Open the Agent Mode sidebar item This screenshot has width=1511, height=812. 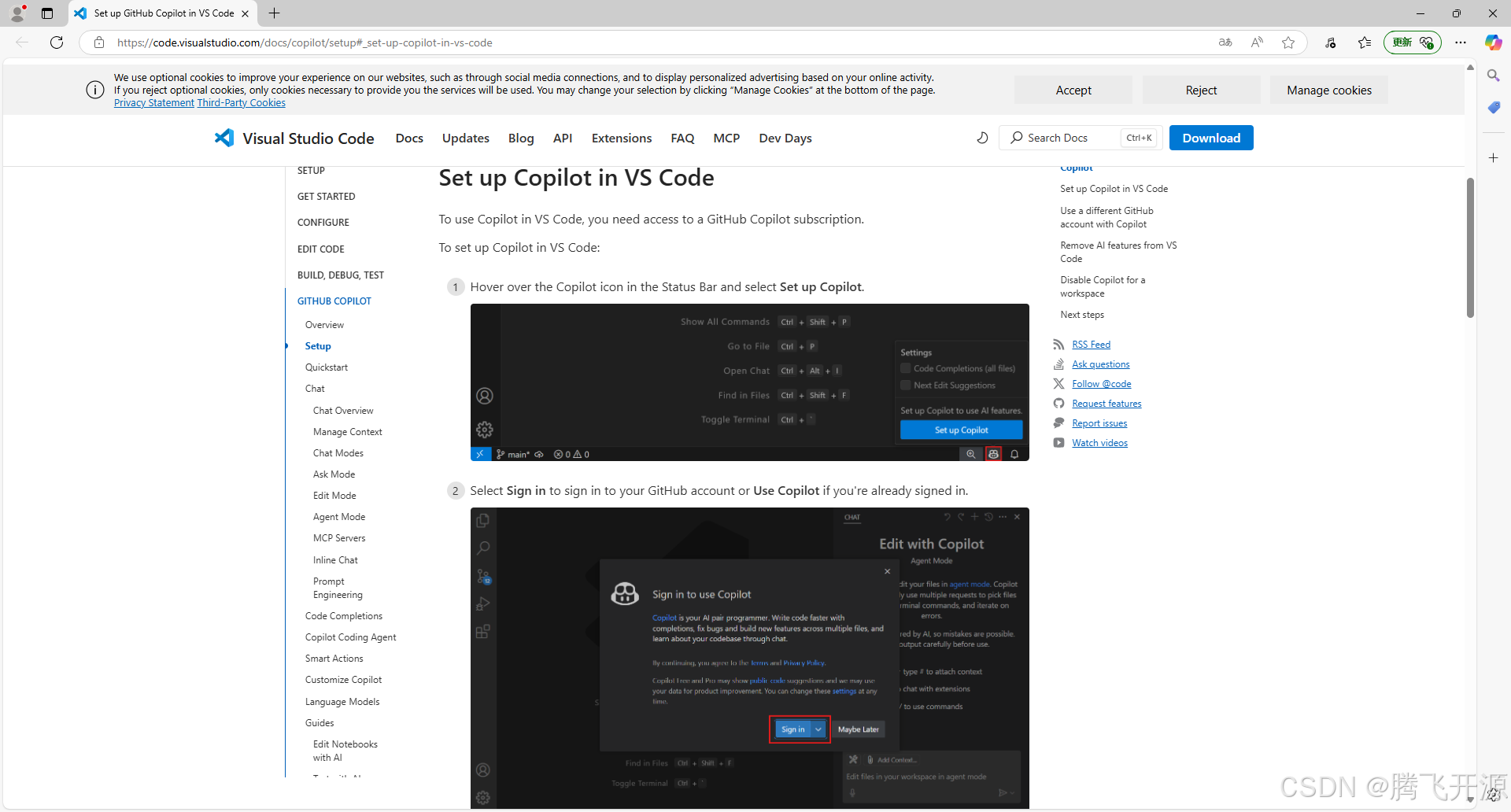pos(339,517)
